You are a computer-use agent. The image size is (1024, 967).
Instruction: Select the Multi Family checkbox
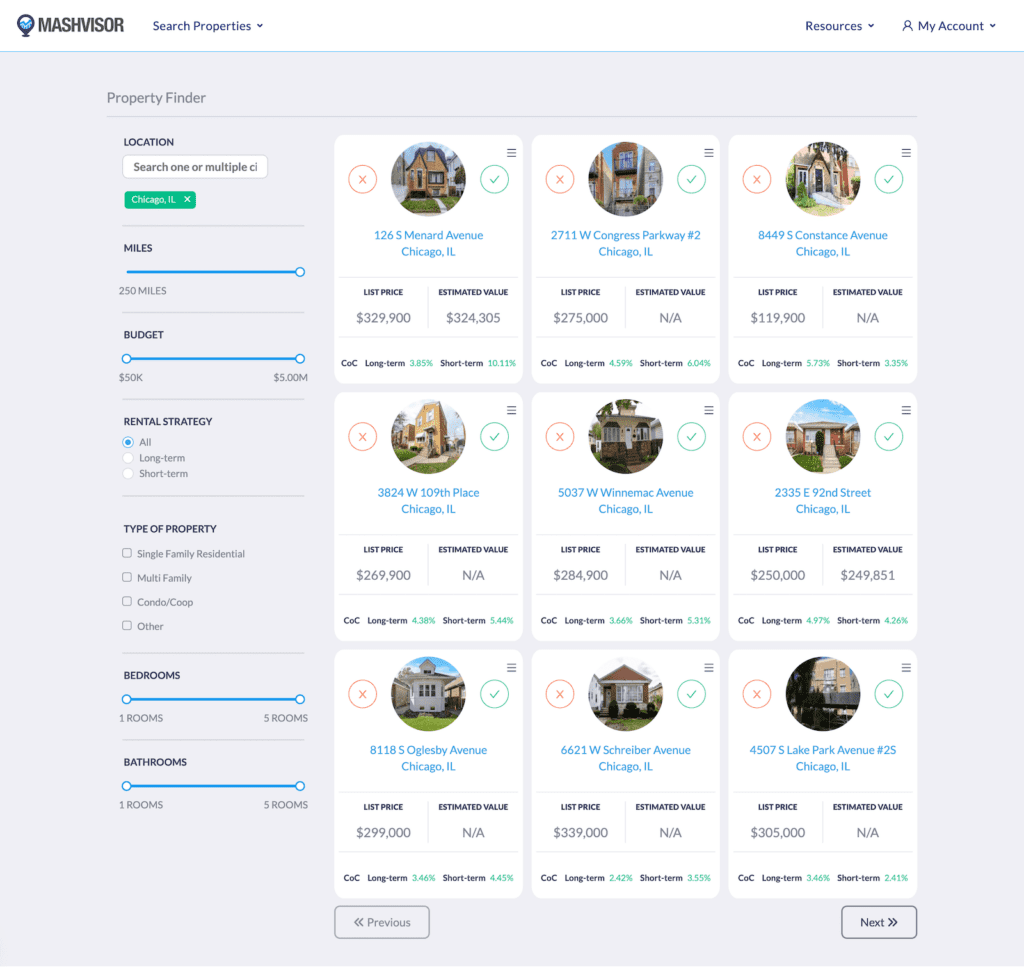click(127, 577)
